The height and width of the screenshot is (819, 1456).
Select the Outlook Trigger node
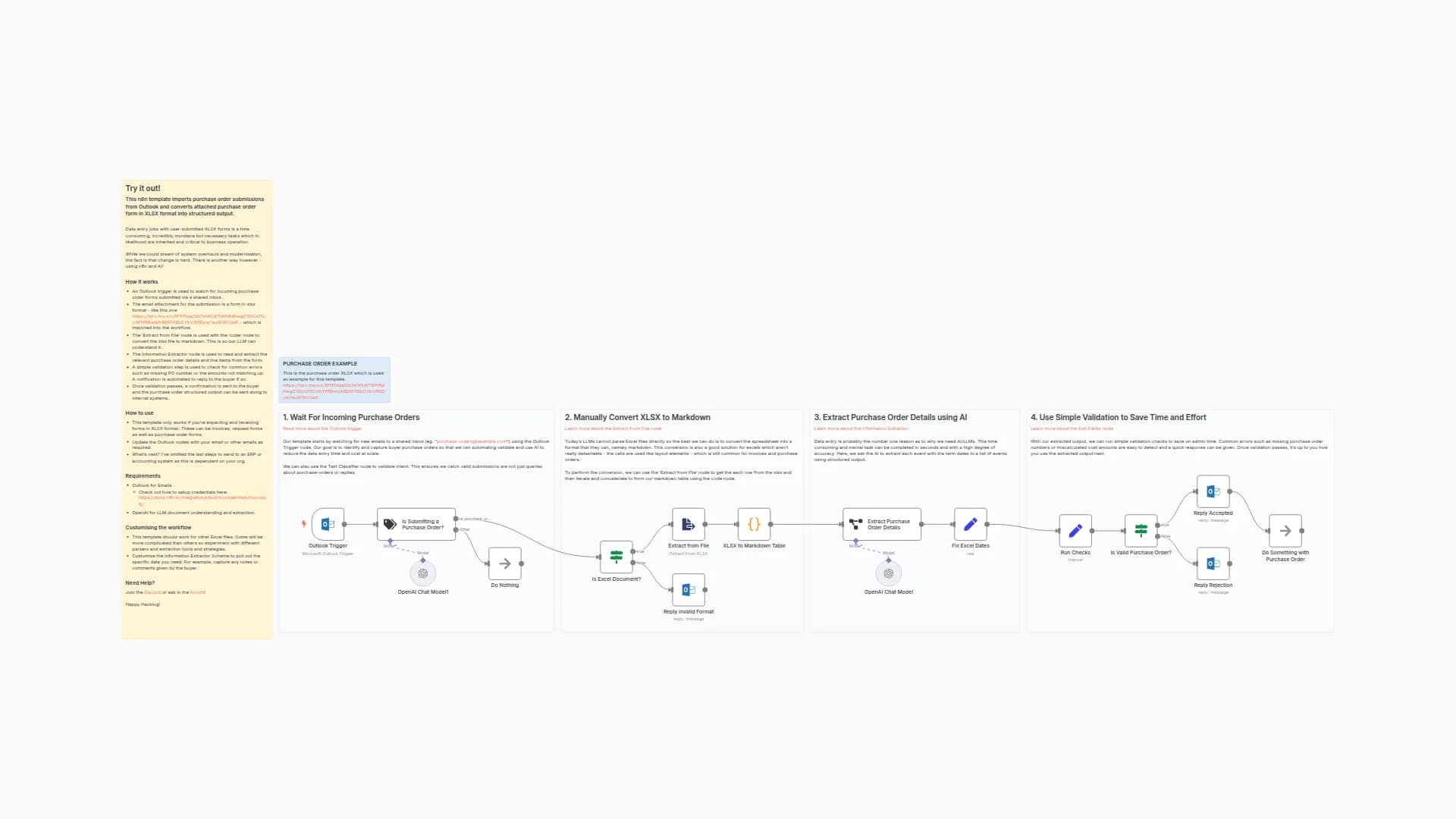[328, 524]
